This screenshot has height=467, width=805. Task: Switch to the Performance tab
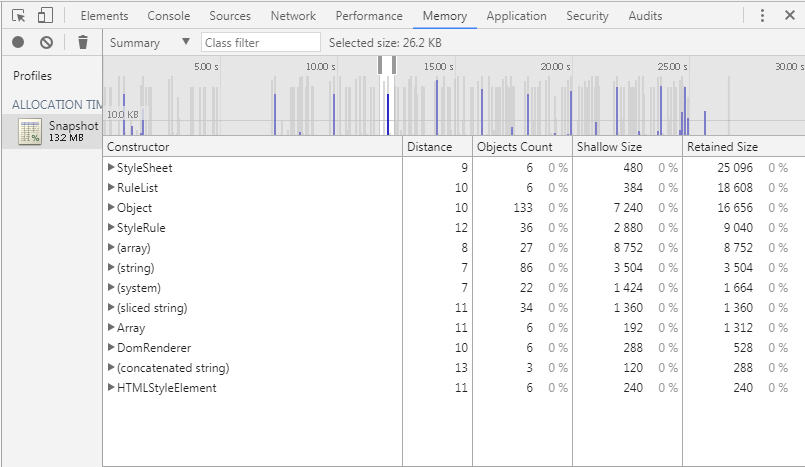click(369, 16)
